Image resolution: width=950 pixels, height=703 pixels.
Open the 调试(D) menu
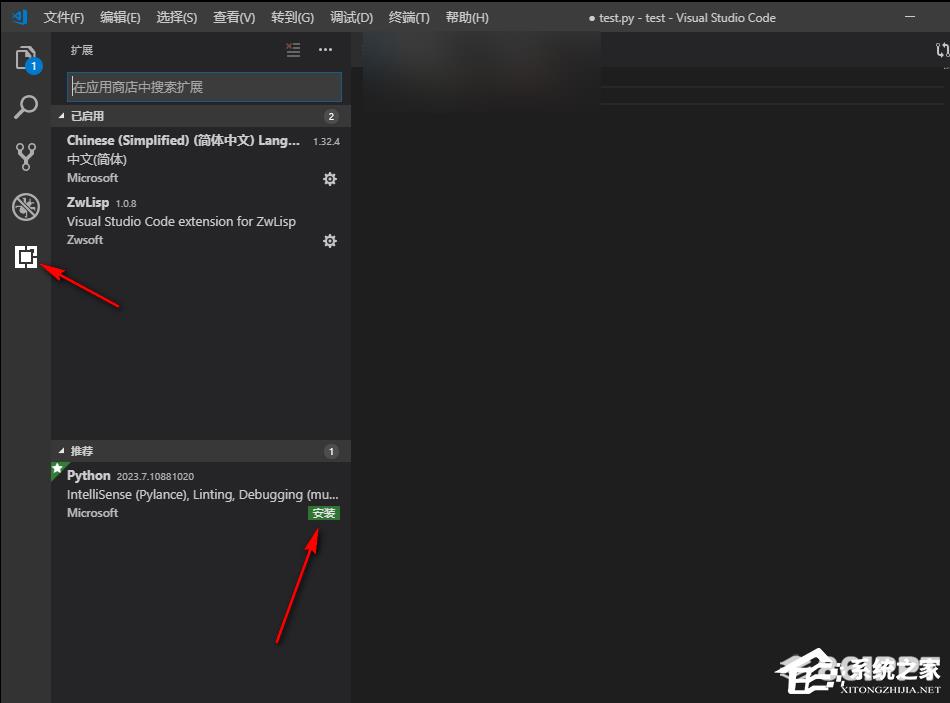(351, 18)
